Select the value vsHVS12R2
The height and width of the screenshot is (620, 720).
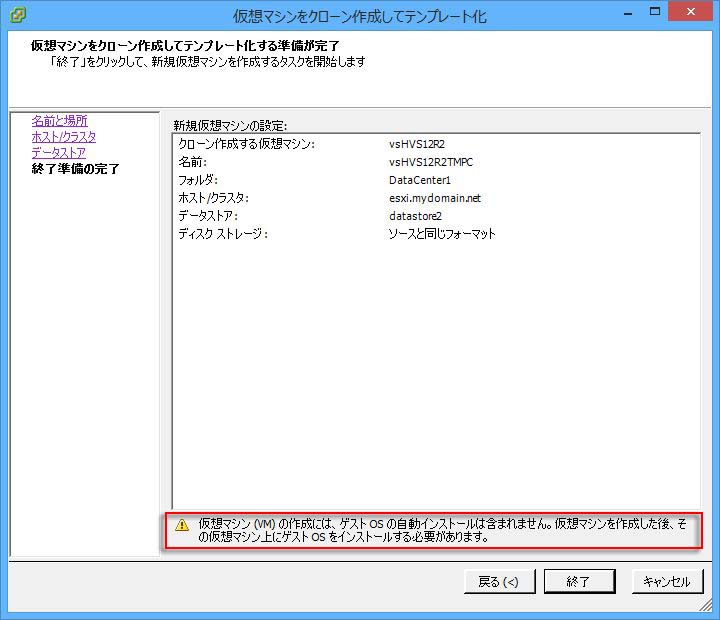pyautogui.click(x=417, y=144)
